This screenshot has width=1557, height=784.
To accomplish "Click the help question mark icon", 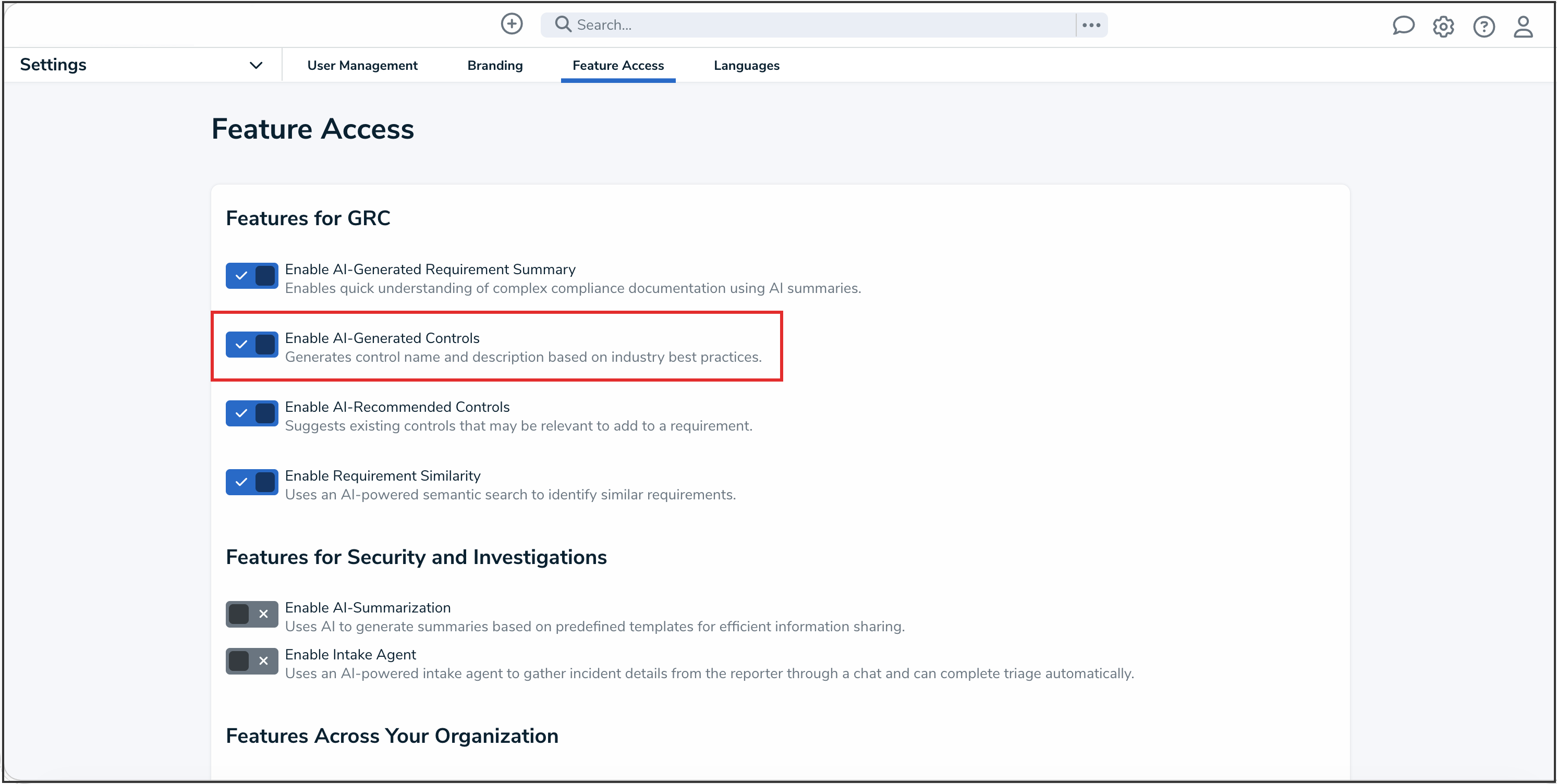I will (1483, 27).
